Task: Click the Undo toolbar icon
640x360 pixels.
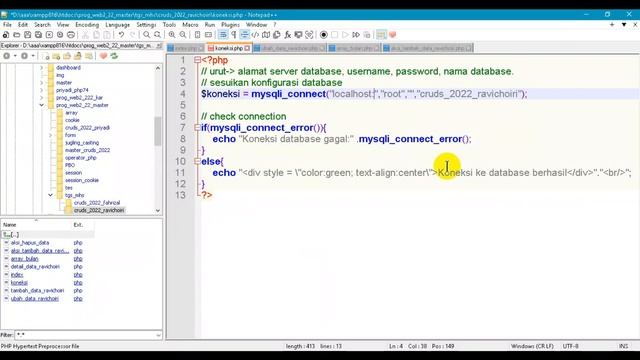Action: 121,35
